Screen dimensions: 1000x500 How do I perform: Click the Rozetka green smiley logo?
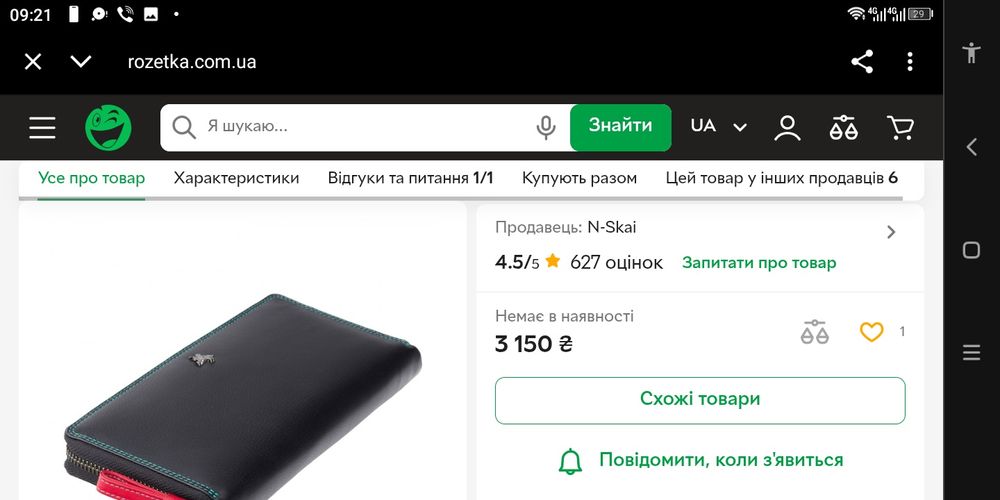coord(108,128)
